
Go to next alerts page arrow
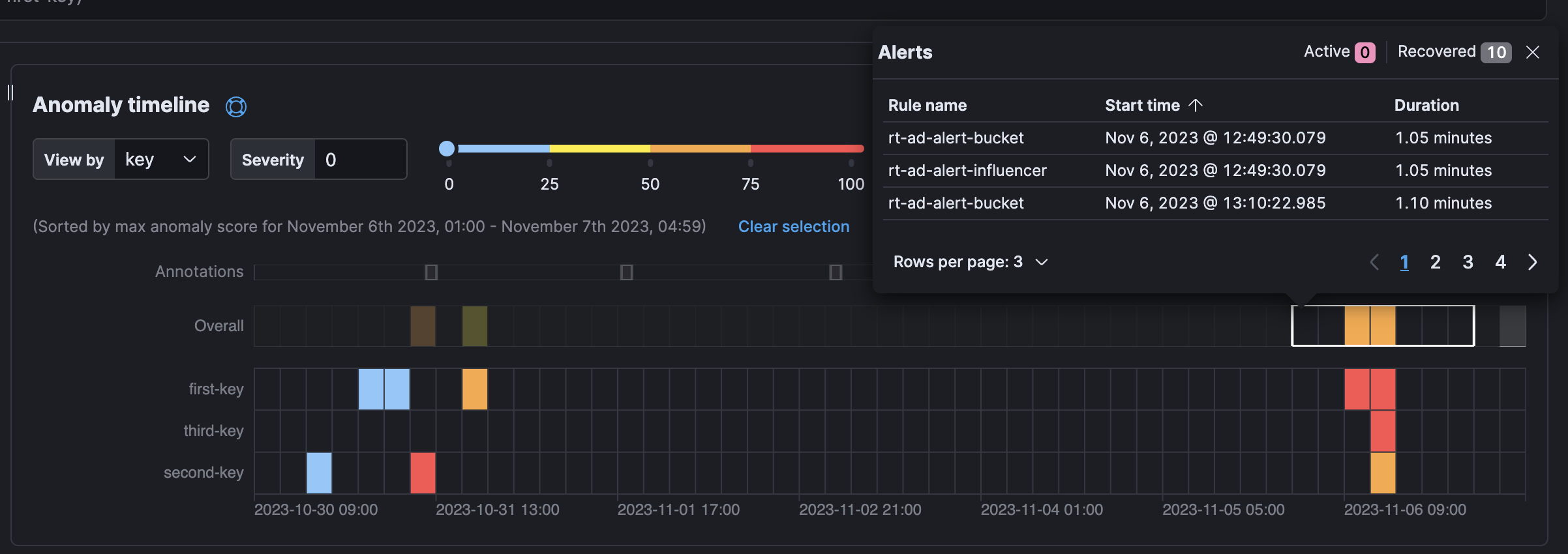tap(1533, 262)
